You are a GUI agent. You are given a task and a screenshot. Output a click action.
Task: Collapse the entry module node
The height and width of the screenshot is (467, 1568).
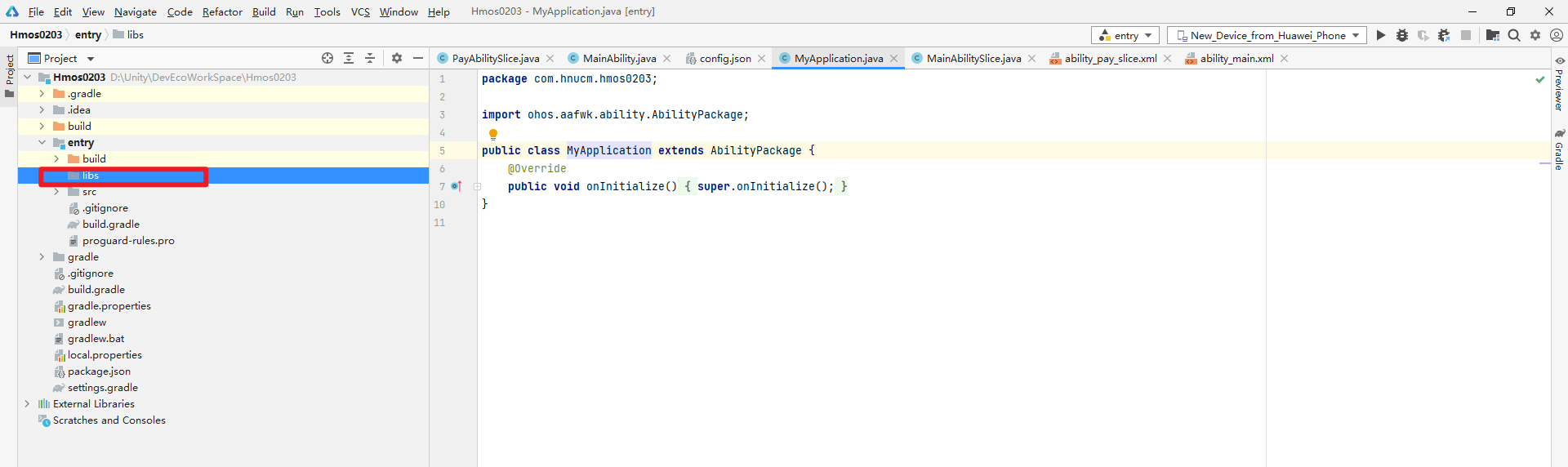[42, 143]
